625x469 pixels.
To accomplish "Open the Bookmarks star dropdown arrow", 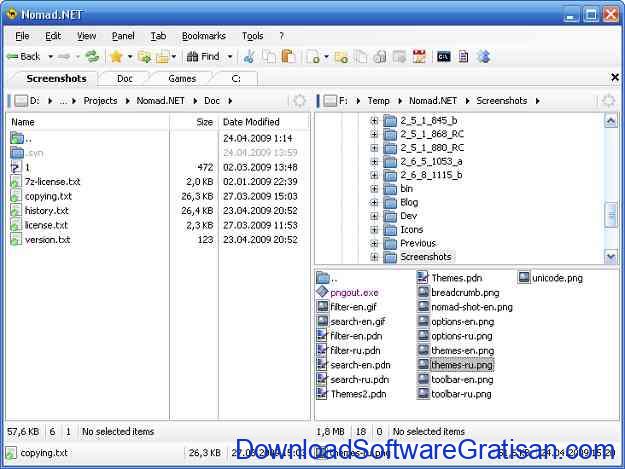I will [130, 57].
